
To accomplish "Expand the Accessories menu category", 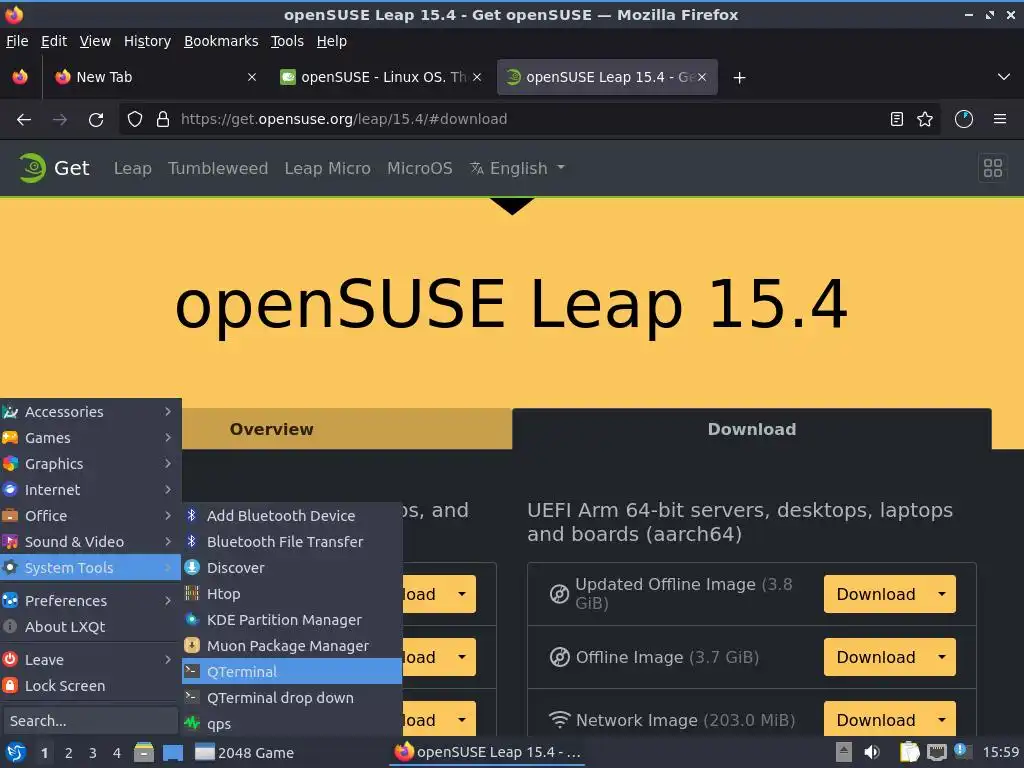I will [x=91, y=411].
